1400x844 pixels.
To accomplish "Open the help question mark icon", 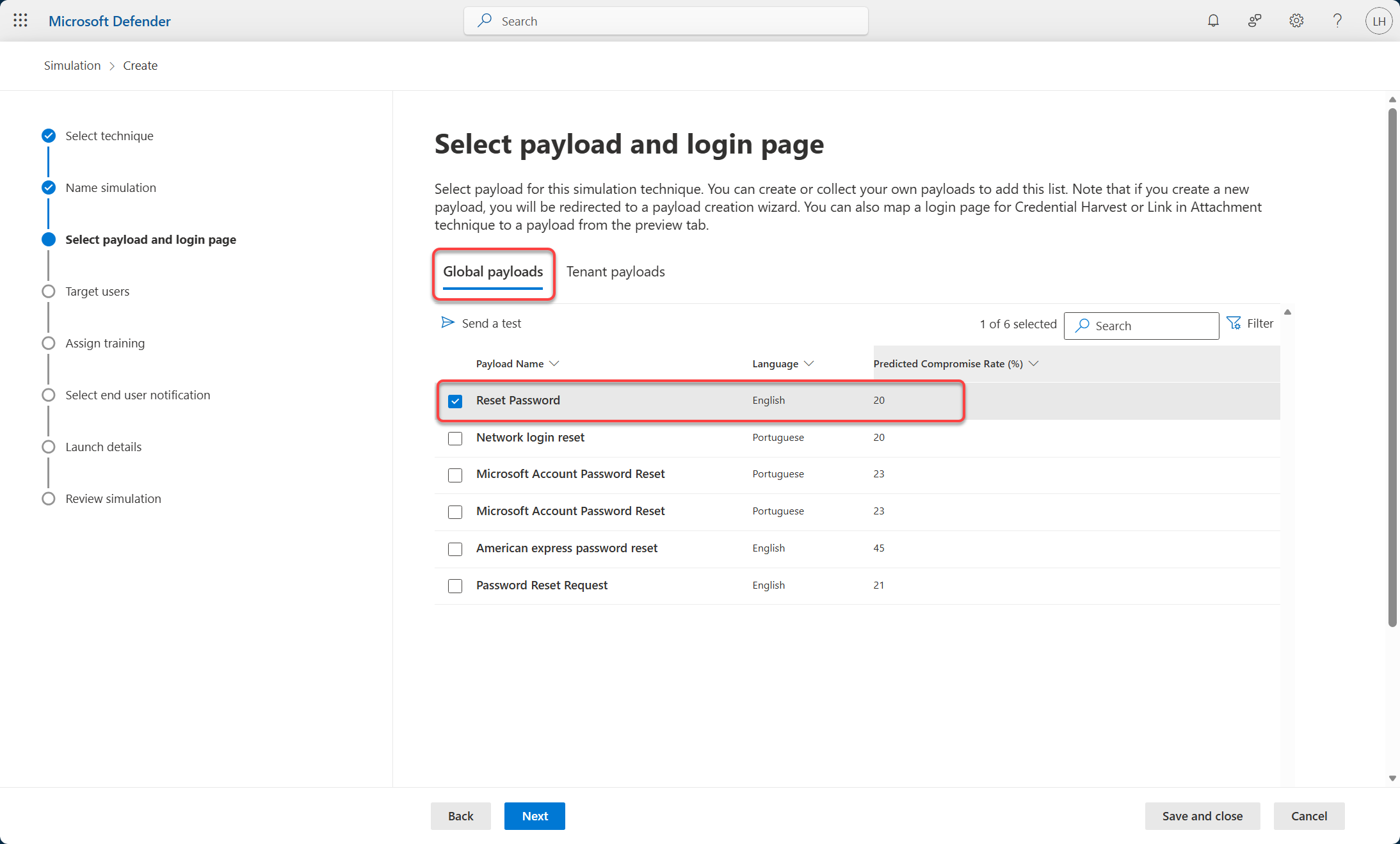I will [x=1337, y=20].
